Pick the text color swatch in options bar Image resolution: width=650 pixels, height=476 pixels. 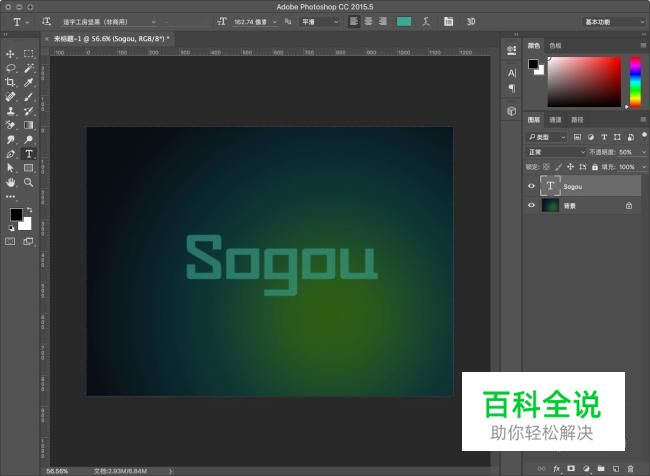point(404,22)
